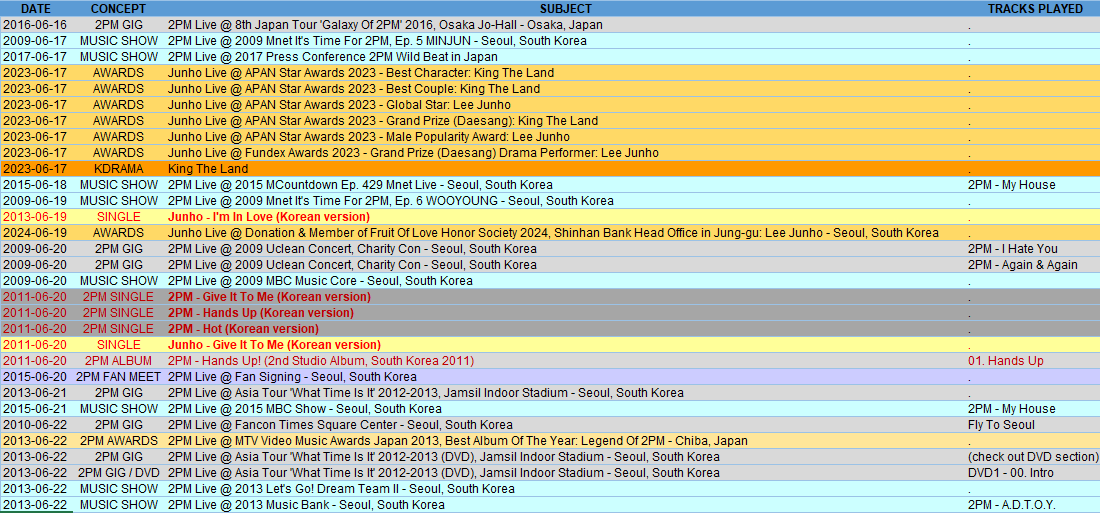
Task: Select '2PM - Hands Up (Korean version)' cell
Action: click(x=565, y=313)
